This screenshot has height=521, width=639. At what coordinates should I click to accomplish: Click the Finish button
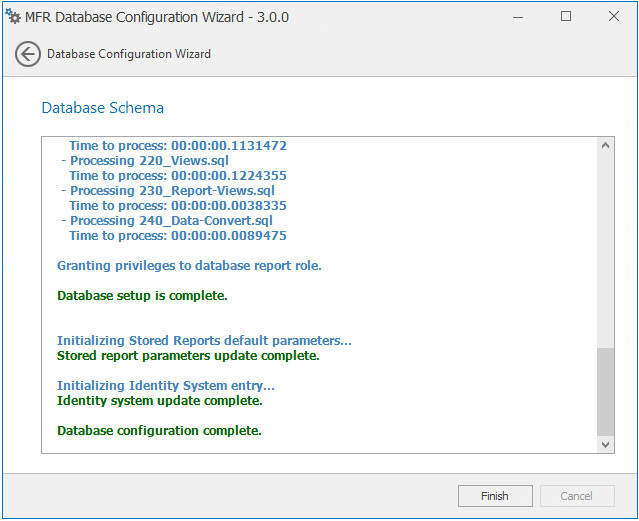(x=495, y=496)
